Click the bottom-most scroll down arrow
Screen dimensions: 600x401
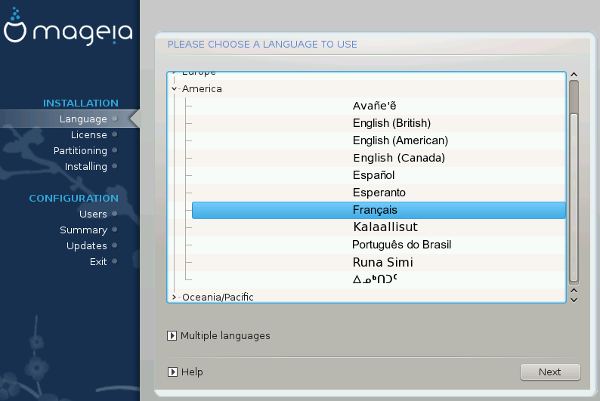pyautogui.click(x=574, y=300)
